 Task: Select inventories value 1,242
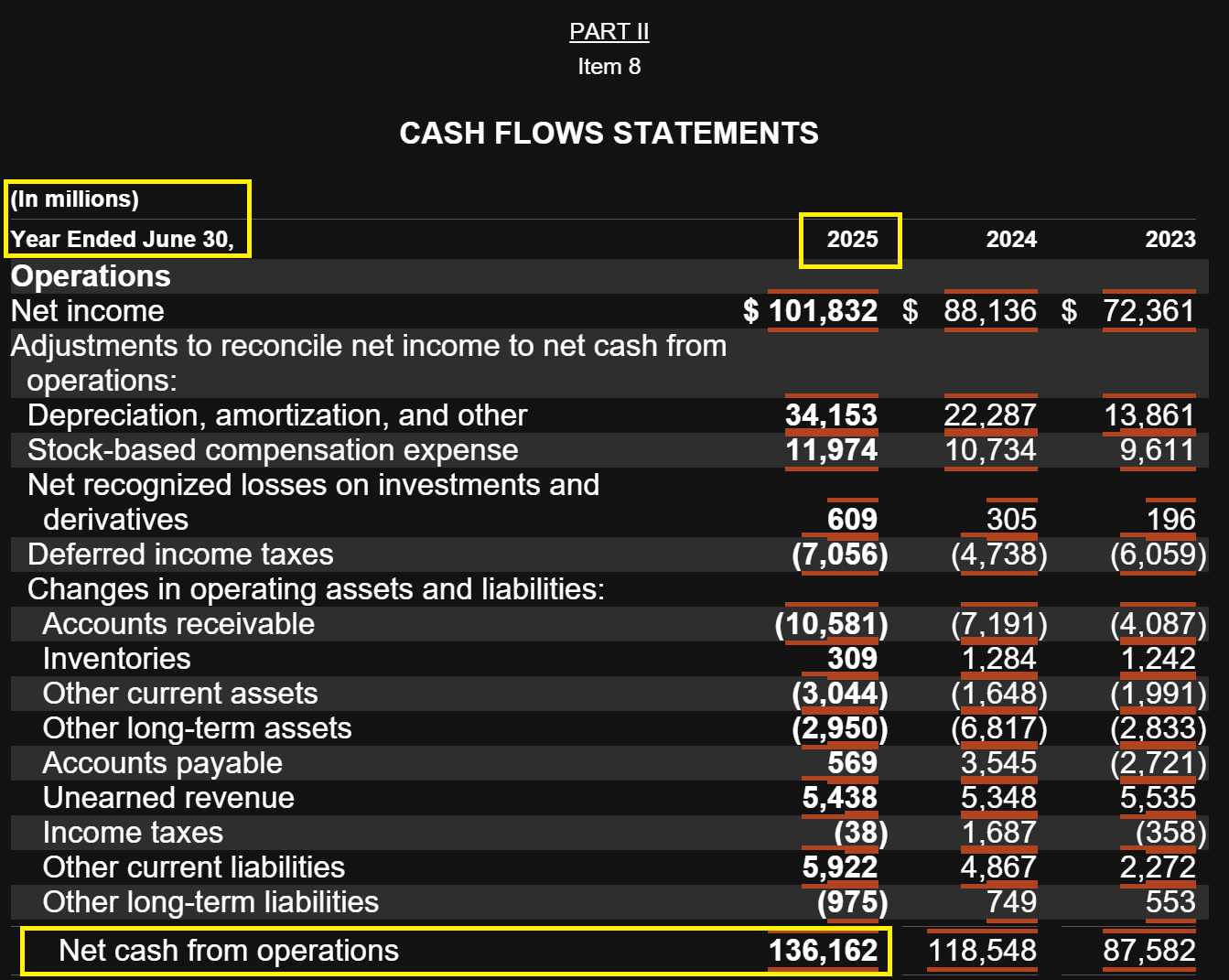[x=1158, y=659]
